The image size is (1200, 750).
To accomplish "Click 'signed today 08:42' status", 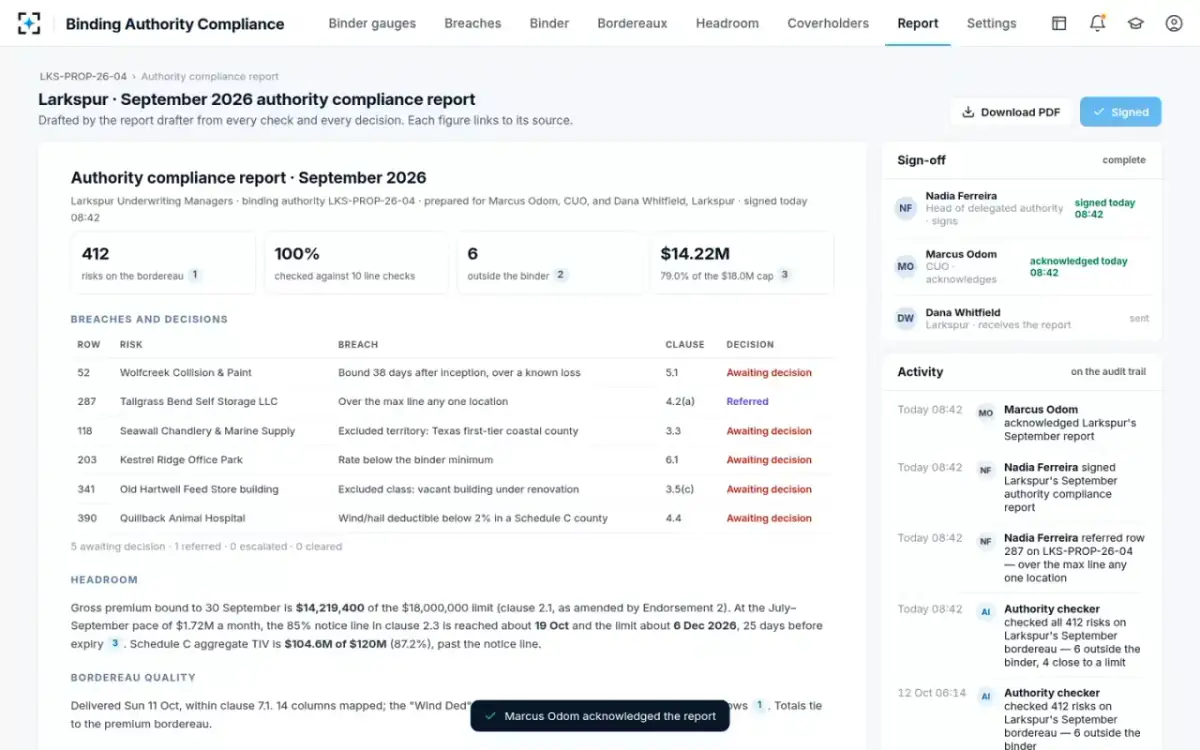I will (x=1105, y=208).
